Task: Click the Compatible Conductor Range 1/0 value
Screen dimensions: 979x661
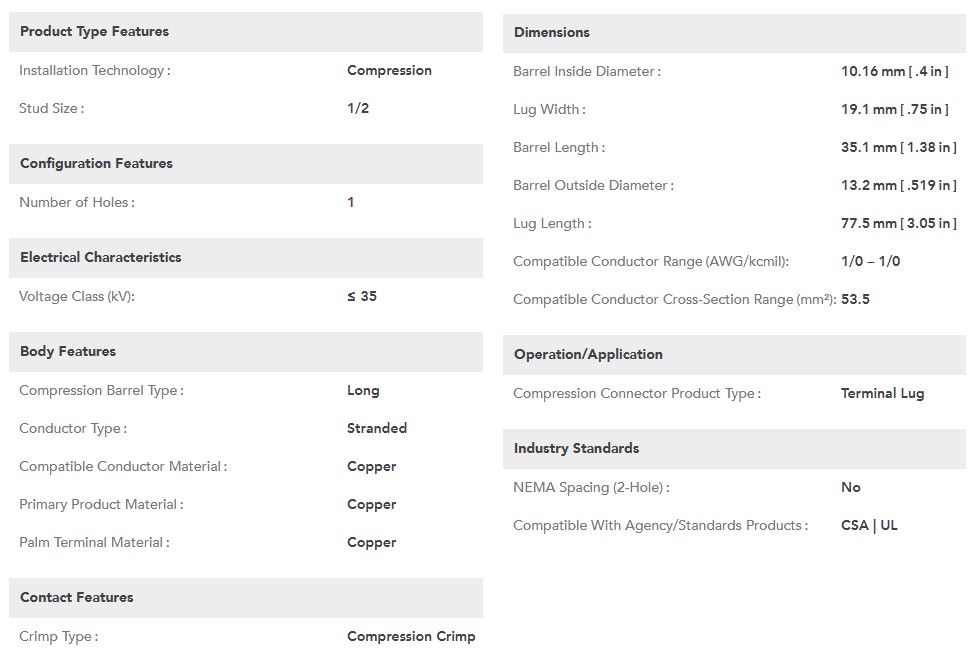Action: [x=870, y=262]
